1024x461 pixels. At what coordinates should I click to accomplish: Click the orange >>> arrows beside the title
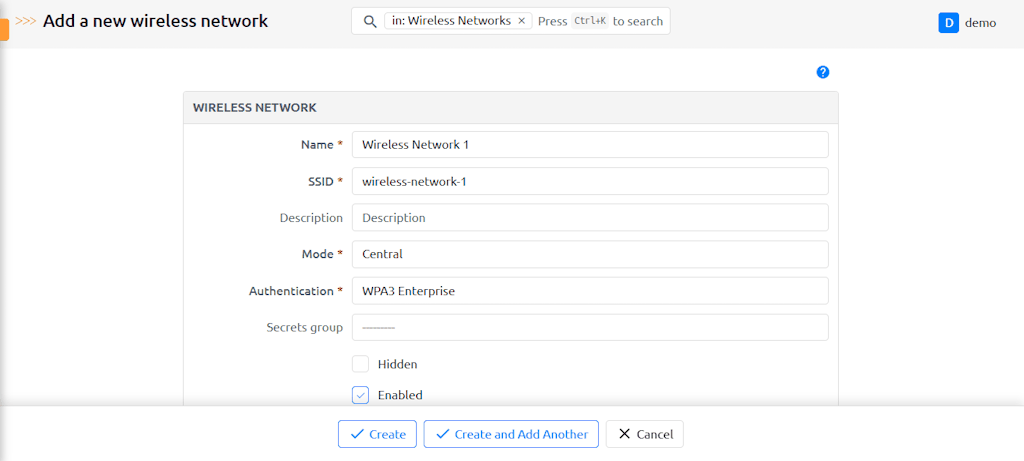coord(26,21)
